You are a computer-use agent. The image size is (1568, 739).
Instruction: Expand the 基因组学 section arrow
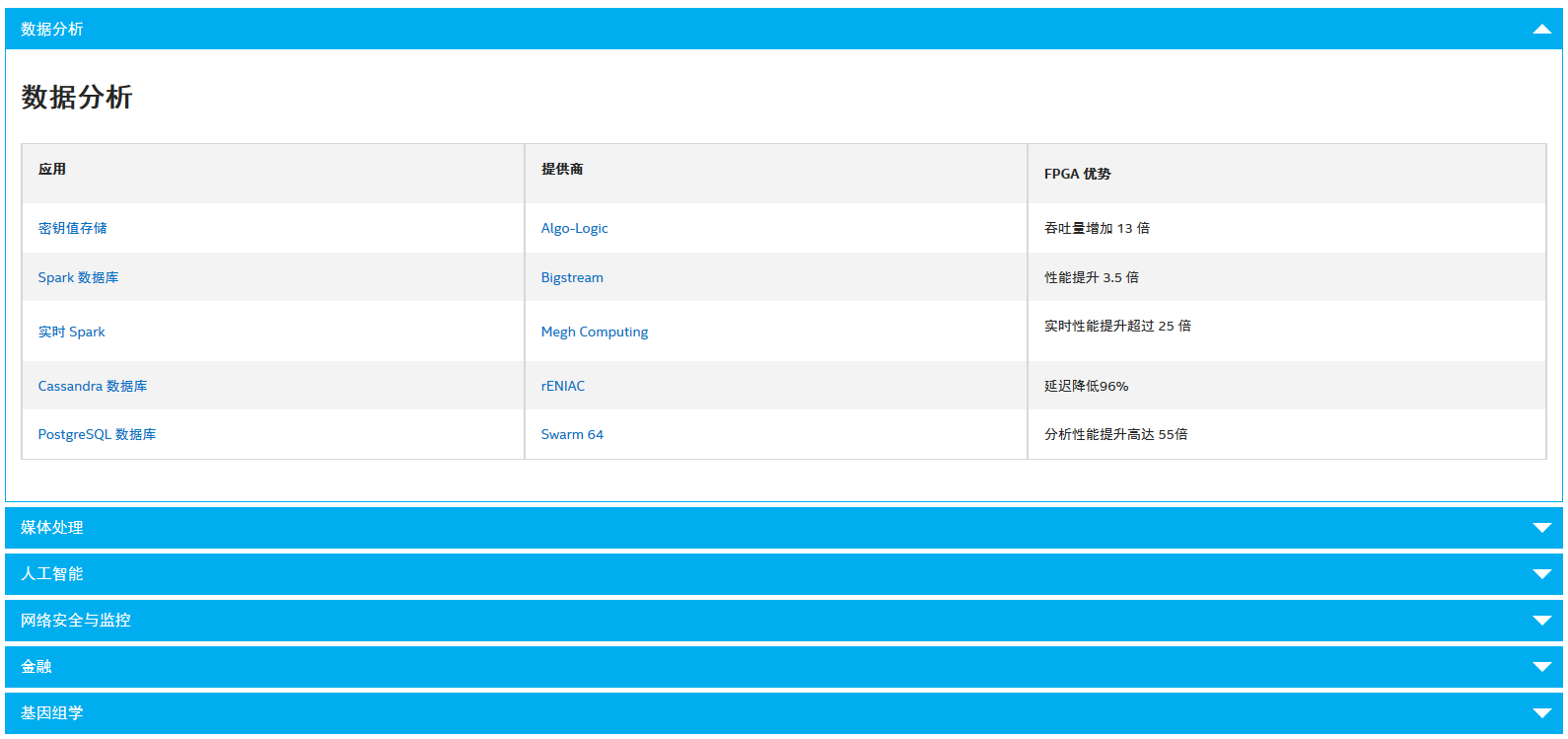pos(1542,713)
